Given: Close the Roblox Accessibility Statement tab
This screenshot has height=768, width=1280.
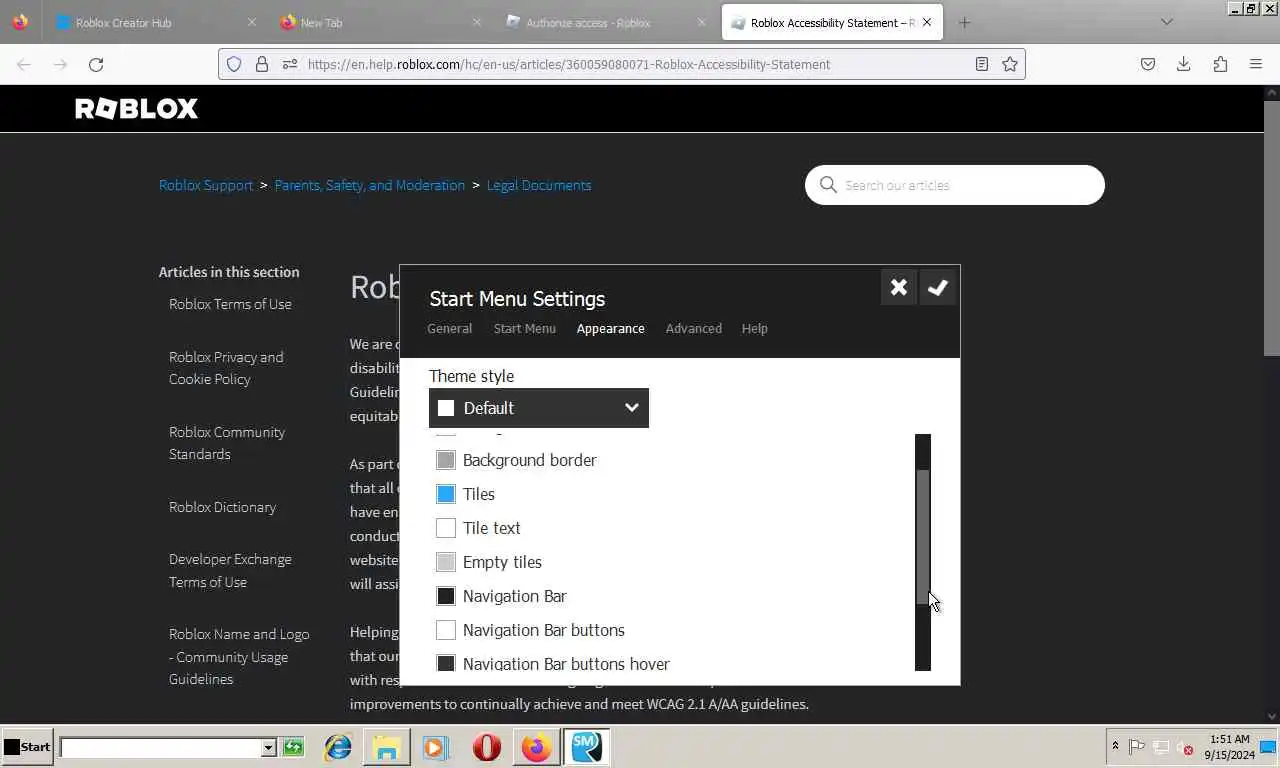Looking at the screenshot, I should coord(927,22).
